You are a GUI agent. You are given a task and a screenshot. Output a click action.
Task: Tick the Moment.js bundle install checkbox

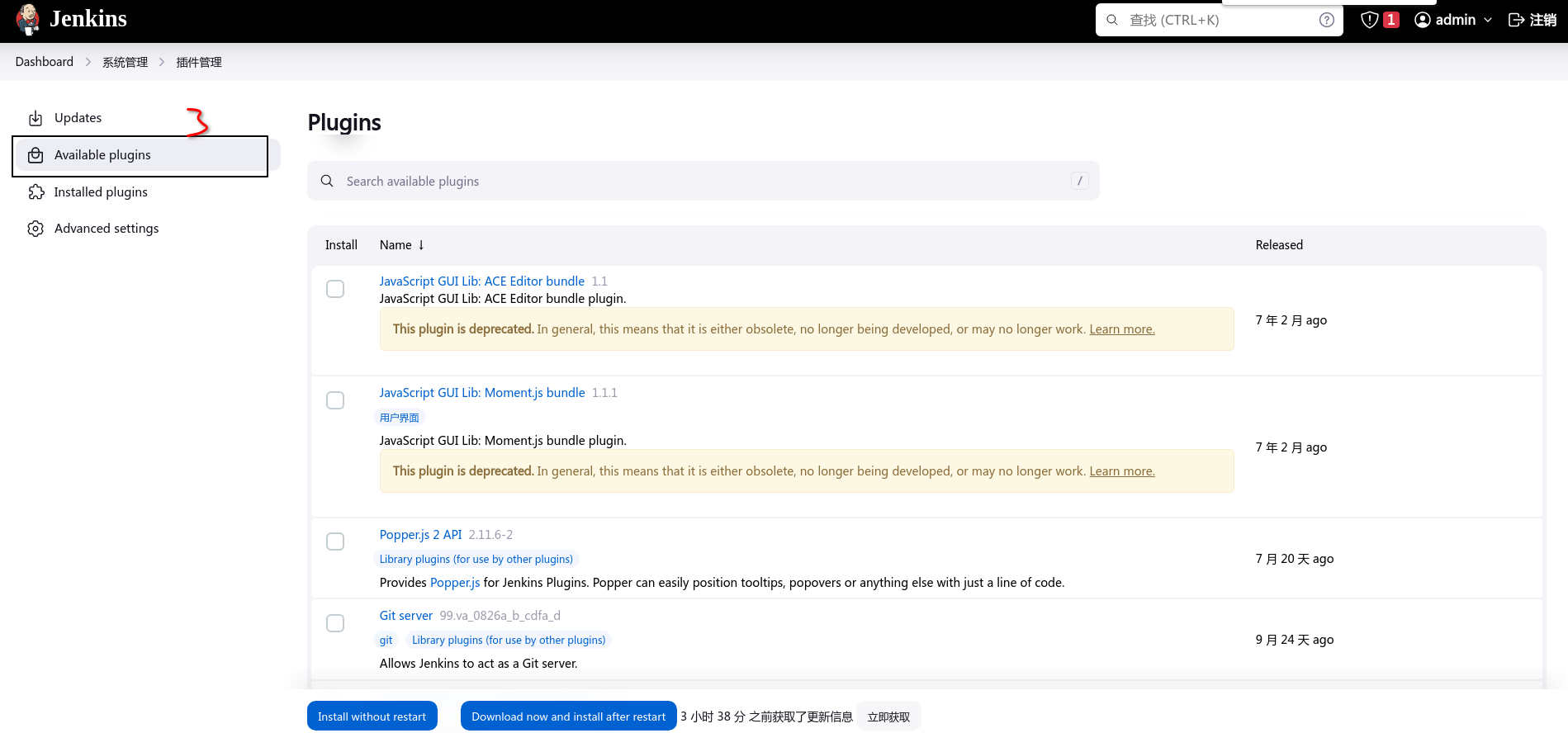point(335,400)
